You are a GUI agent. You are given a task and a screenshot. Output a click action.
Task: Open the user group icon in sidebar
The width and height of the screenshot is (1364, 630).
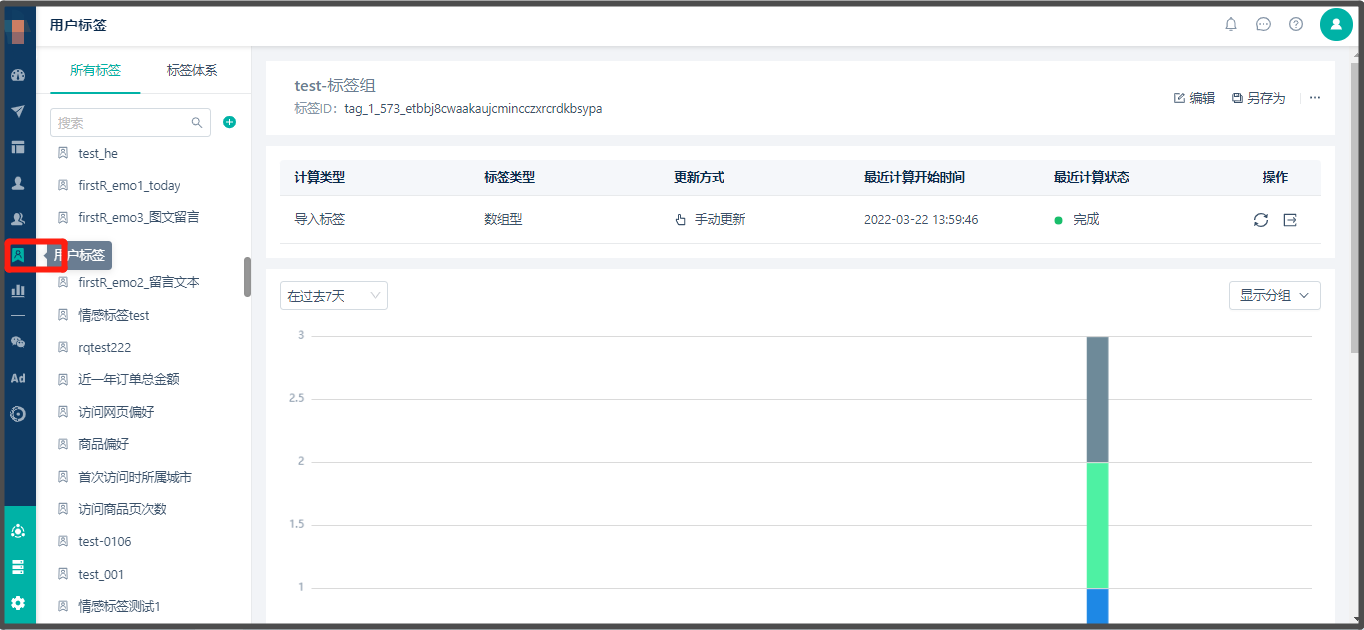18,219
